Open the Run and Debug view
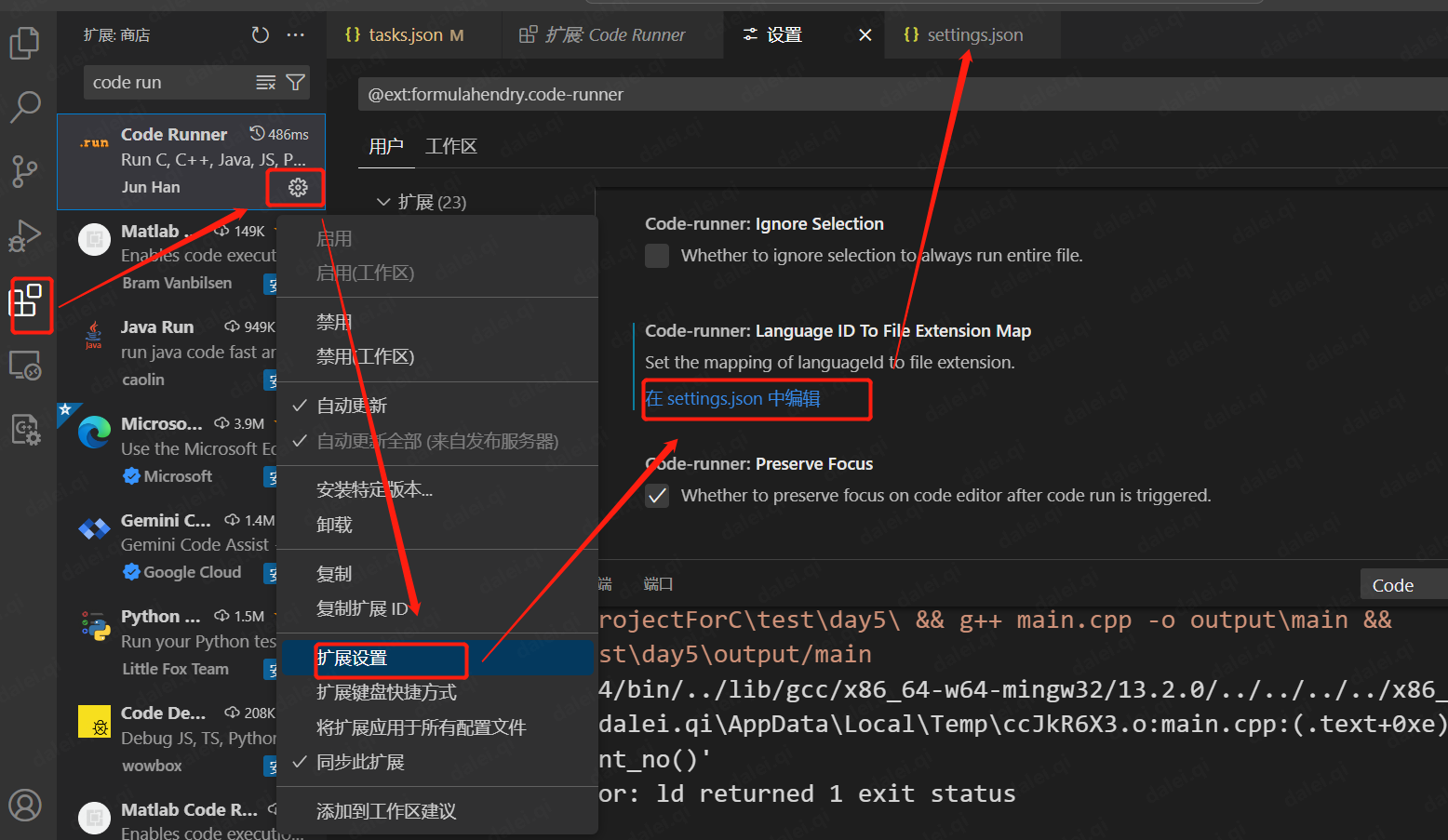Viewport: 1448px width, 840px height. tap(25, 235)
